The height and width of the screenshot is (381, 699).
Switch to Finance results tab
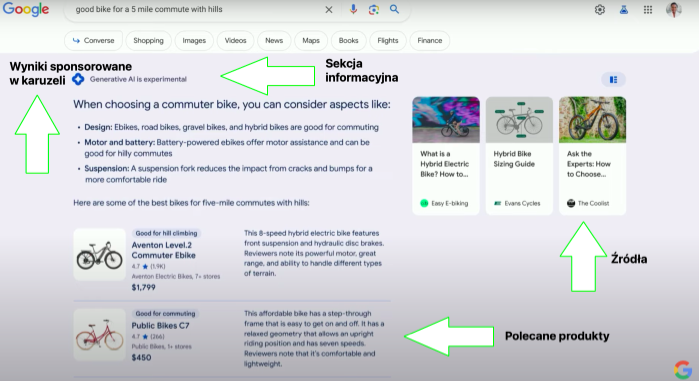430,41
